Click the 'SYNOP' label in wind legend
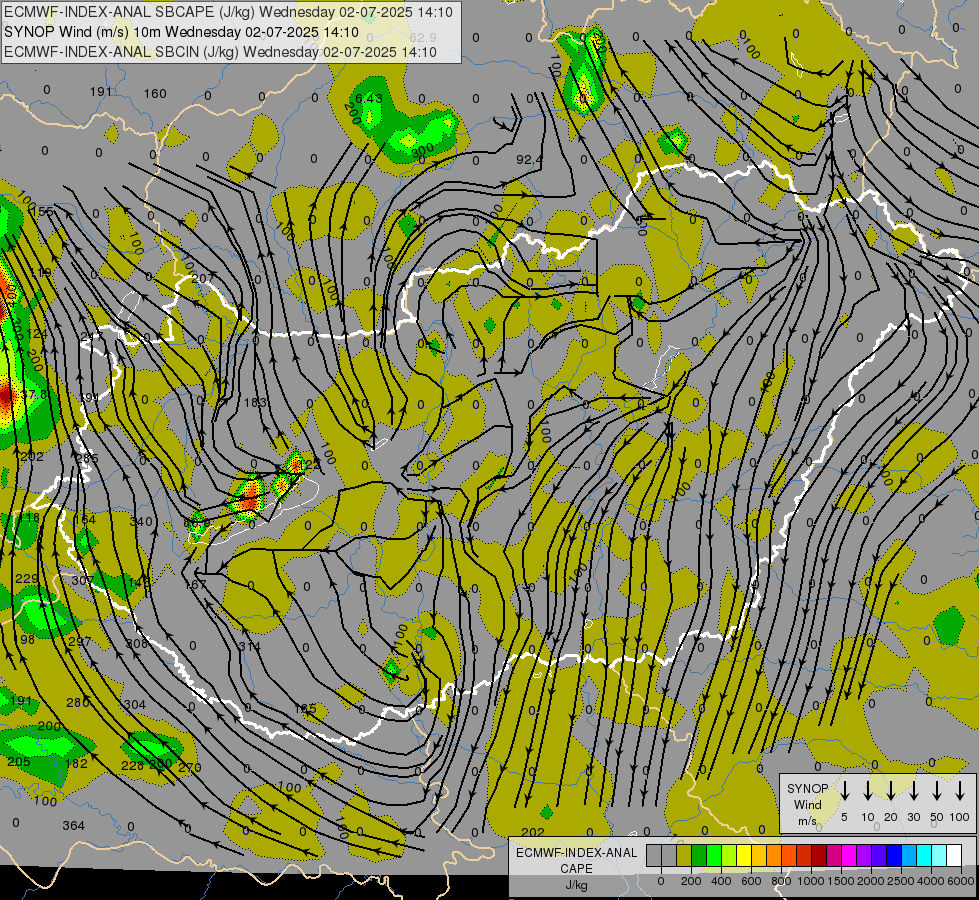 point(807,789)
